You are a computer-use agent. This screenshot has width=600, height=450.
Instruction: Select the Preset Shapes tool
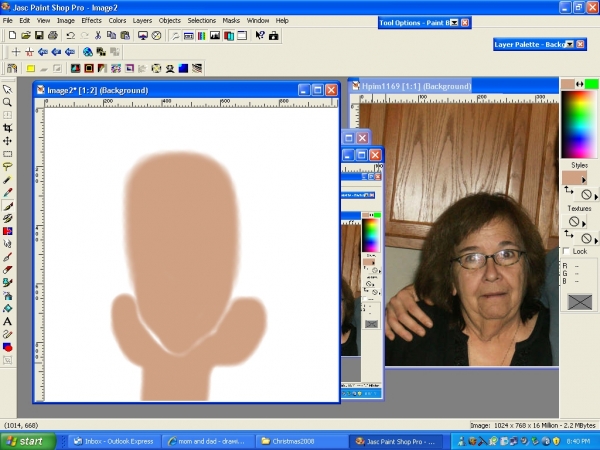[7, 347]
